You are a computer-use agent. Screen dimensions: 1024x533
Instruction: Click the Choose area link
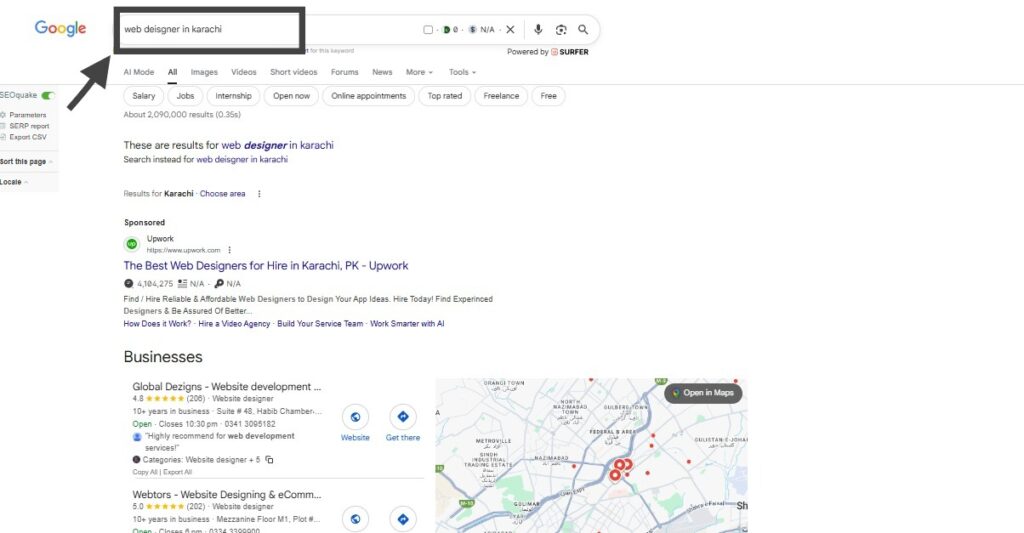click(x=222, y=194)
